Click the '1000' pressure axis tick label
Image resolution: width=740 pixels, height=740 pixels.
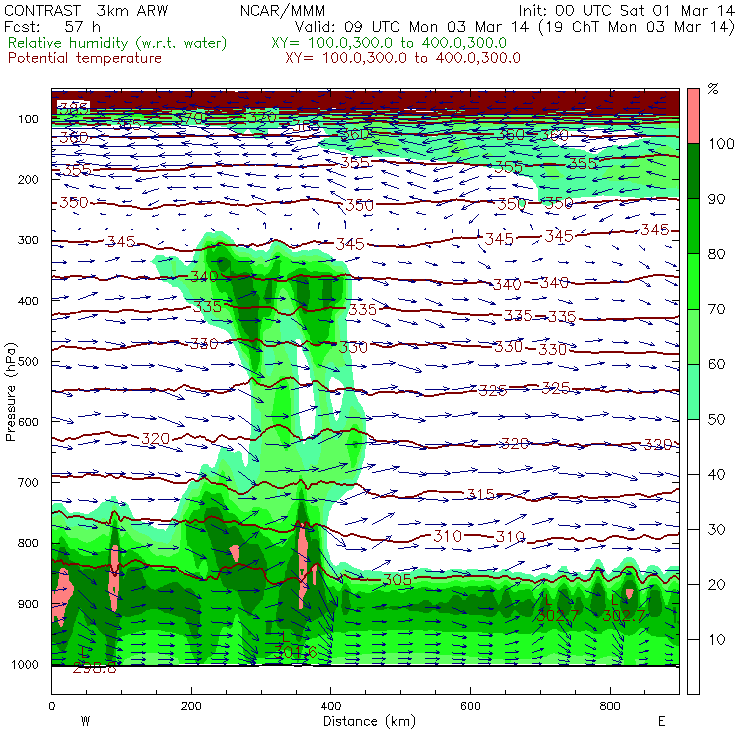click(x=25, y=664)
